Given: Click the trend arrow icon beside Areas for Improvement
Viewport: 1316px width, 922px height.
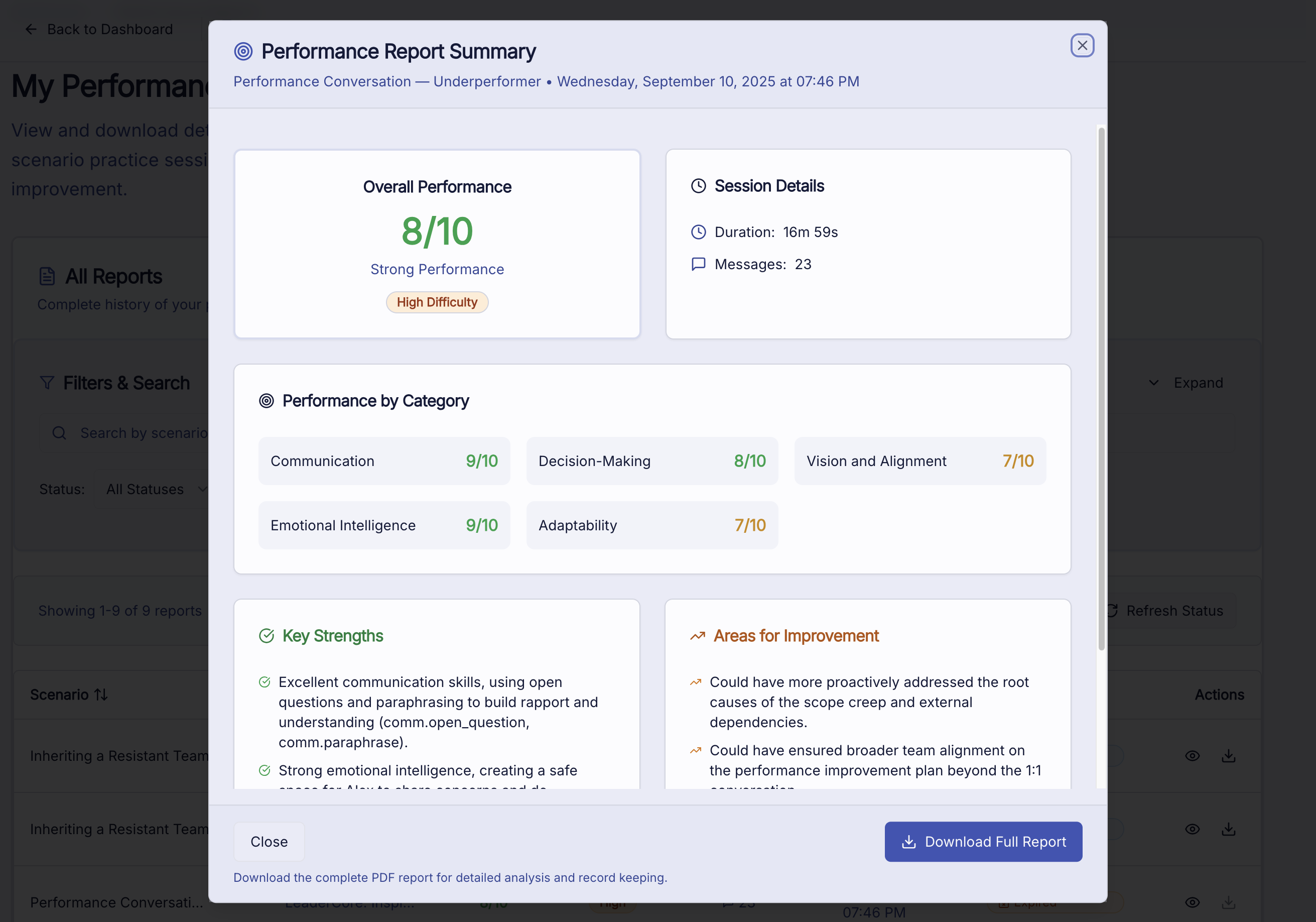Looking at the screenshot, I should click(698, 636).
